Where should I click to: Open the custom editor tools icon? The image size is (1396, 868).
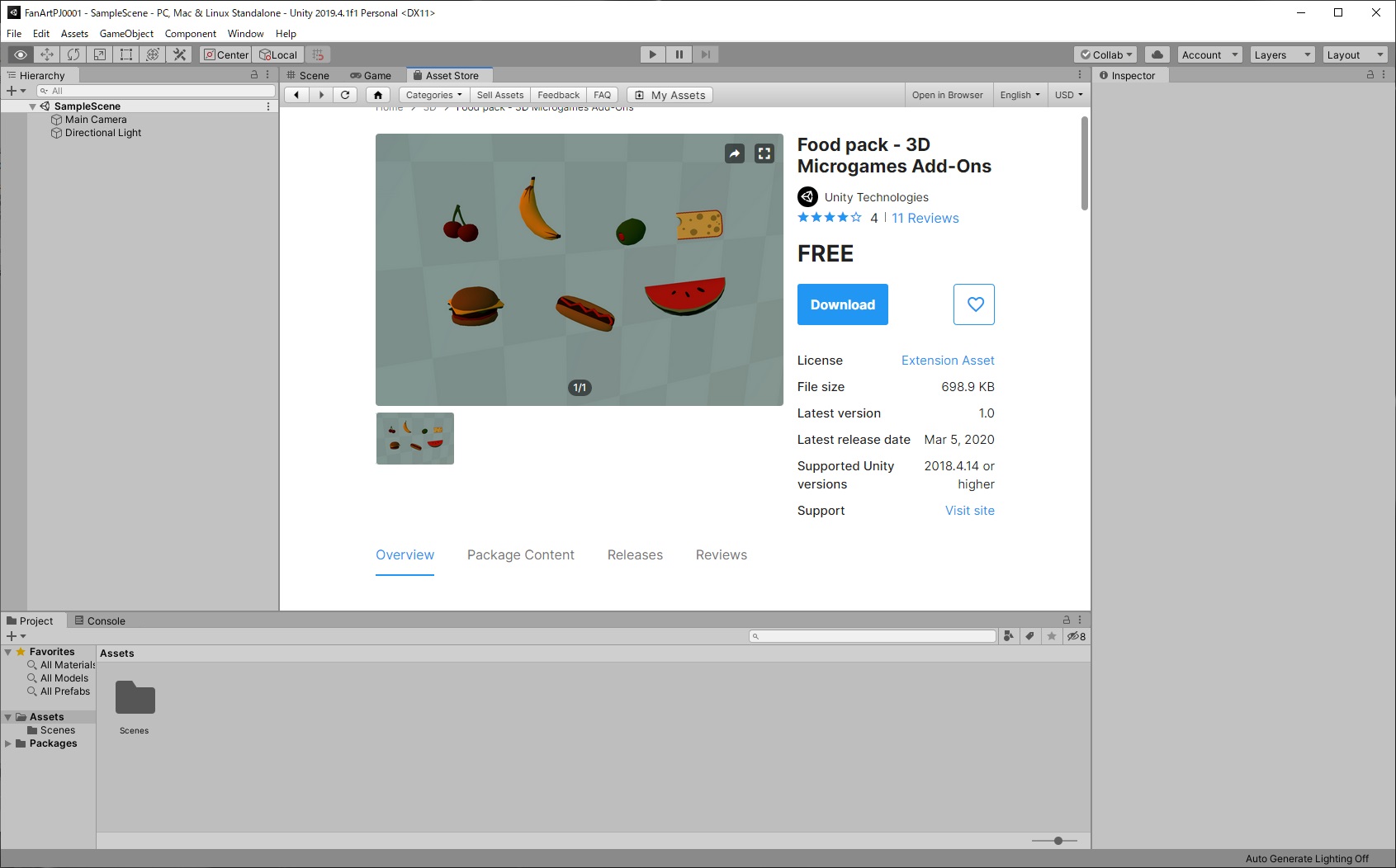(x=179, y=54)
